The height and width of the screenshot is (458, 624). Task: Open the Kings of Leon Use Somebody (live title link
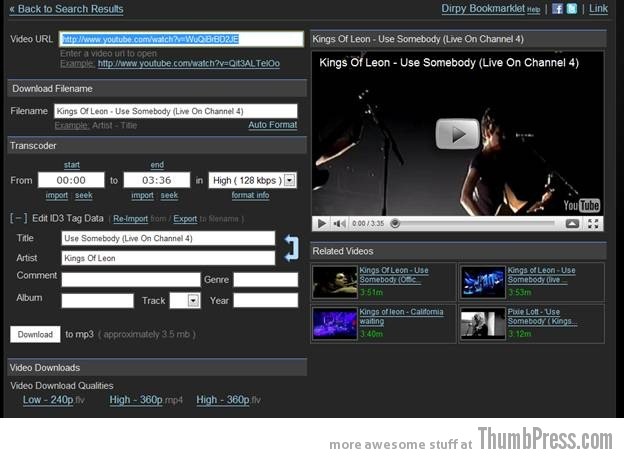541,275
